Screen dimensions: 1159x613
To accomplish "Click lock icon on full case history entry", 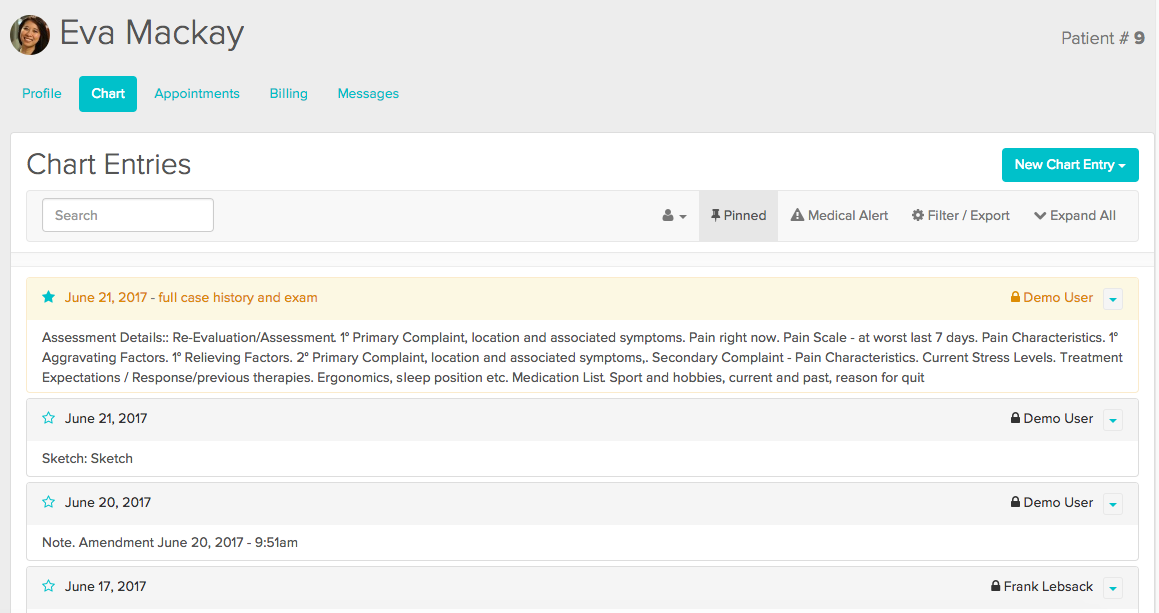I will [x=1015, y=297].
